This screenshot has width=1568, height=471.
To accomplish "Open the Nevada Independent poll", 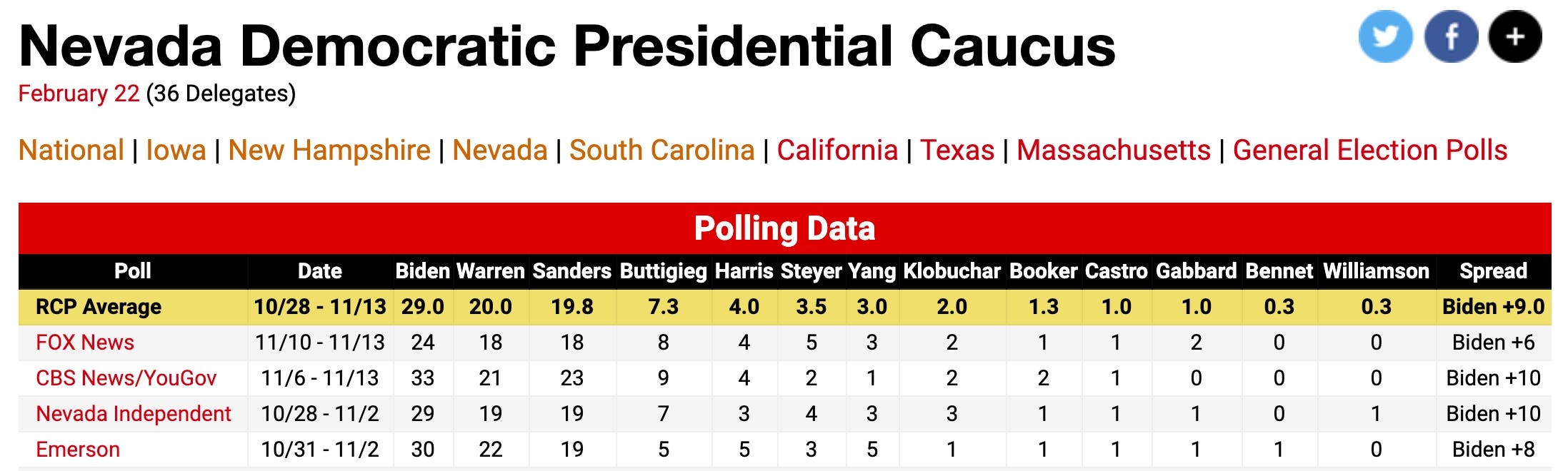I will click(x=133, y=414).
